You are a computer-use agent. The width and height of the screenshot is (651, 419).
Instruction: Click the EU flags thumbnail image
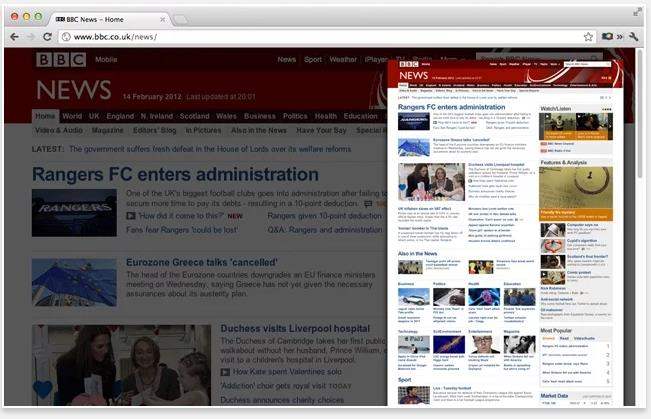[74, 282]
